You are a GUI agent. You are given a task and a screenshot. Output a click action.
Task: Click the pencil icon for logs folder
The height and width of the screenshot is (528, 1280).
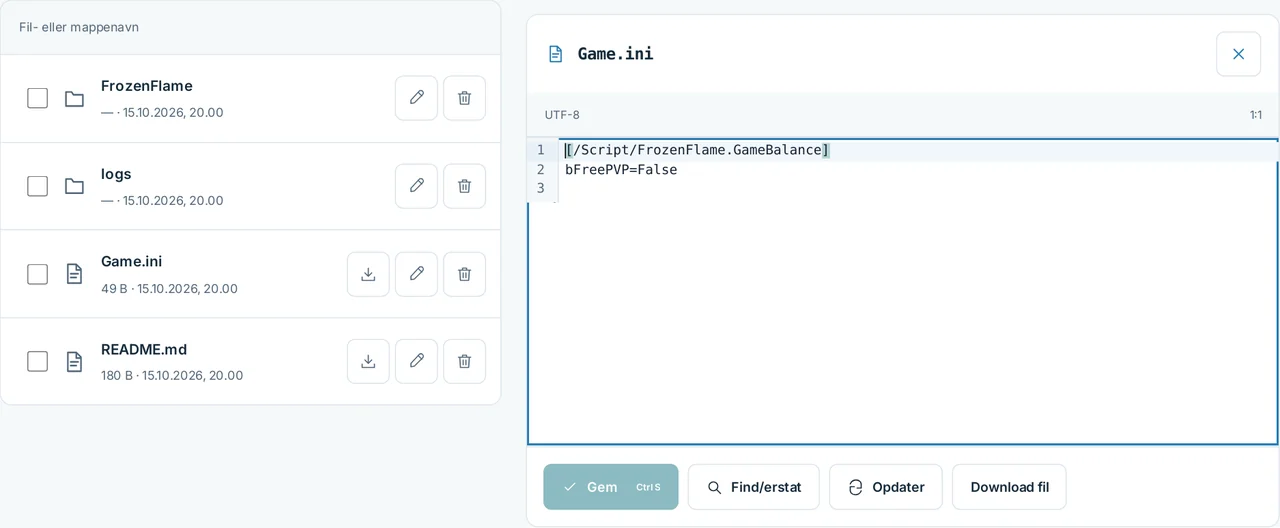(x=416, y=186)
